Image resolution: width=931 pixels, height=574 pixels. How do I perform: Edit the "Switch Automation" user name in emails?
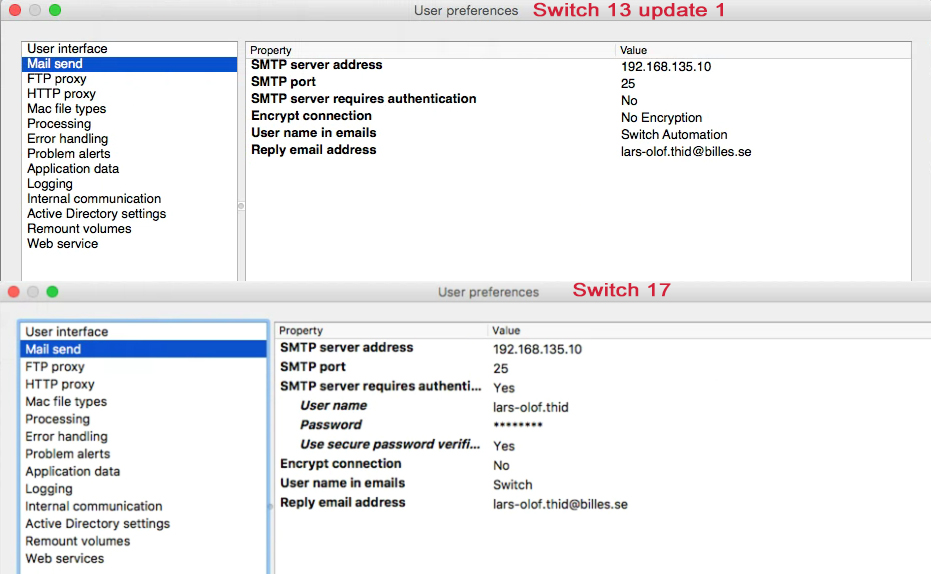pyautogui.click(x=673, y=135)
